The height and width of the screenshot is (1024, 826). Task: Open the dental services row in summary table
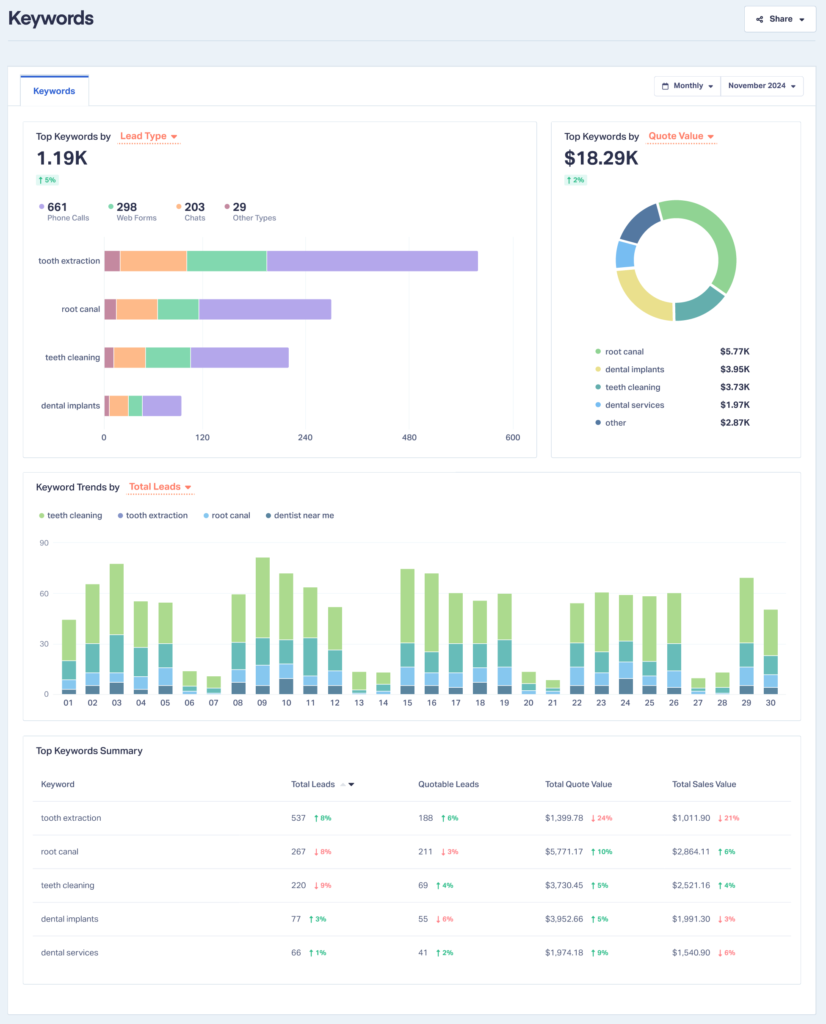tap(412, 953)
